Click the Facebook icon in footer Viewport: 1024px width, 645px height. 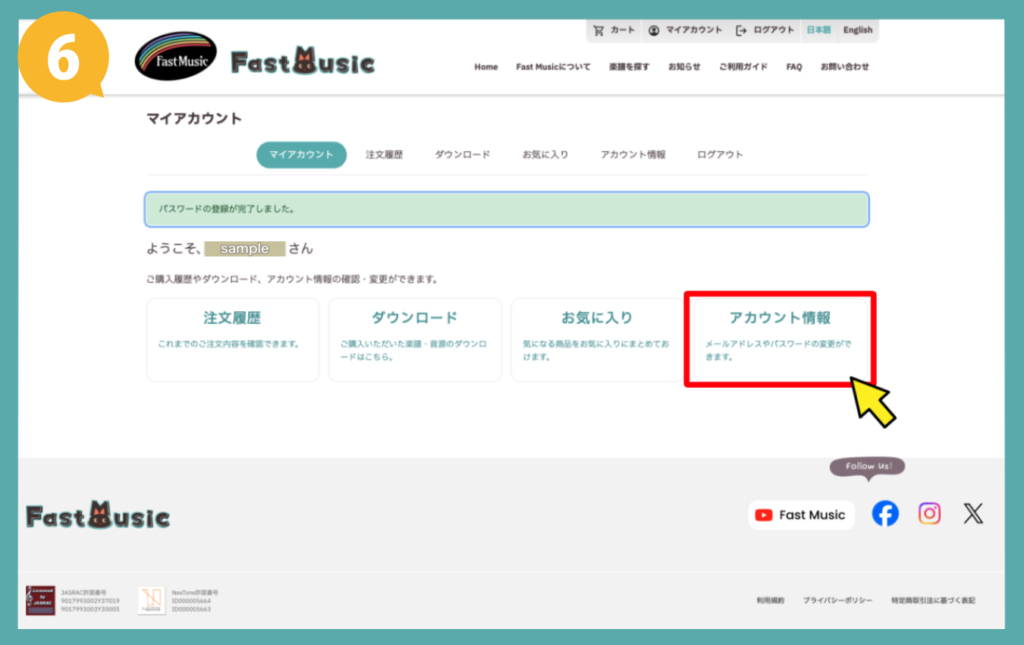pos(885,514)
